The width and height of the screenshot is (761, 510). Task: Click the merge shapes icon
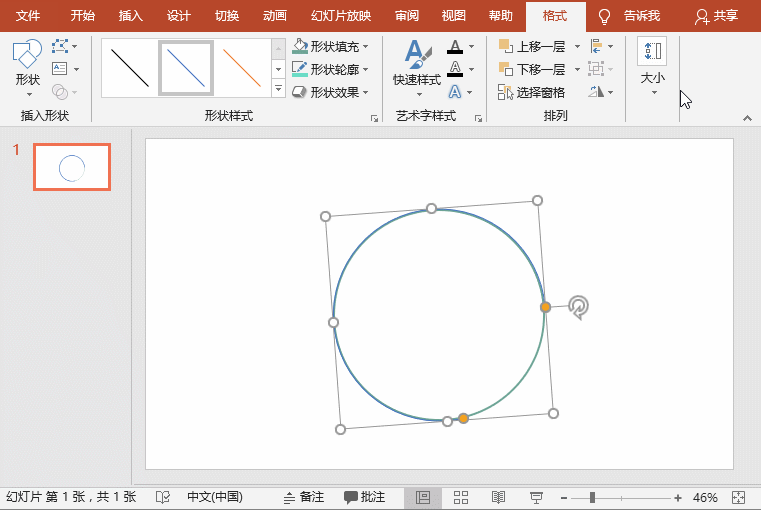pos(60,92)
